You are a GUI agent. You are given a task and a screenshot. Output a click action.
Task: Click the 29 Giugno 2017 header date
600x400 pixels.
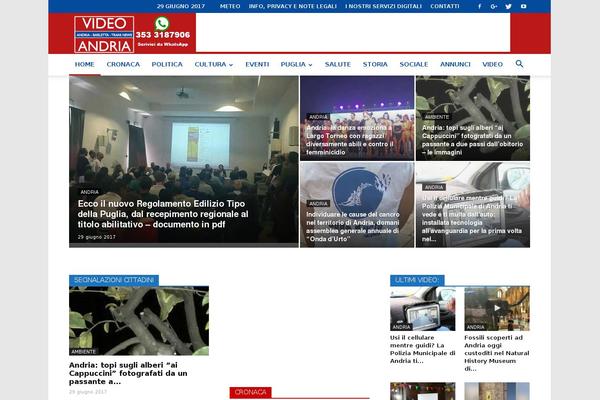[181, 7]
